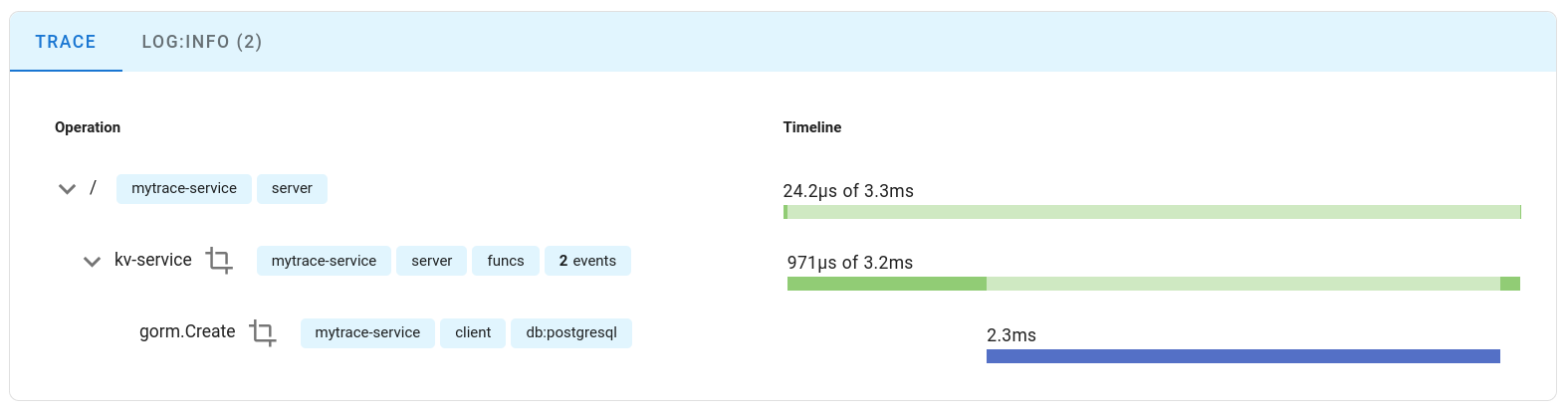Click the db:postgresql tag

click(x=571, y=332)
